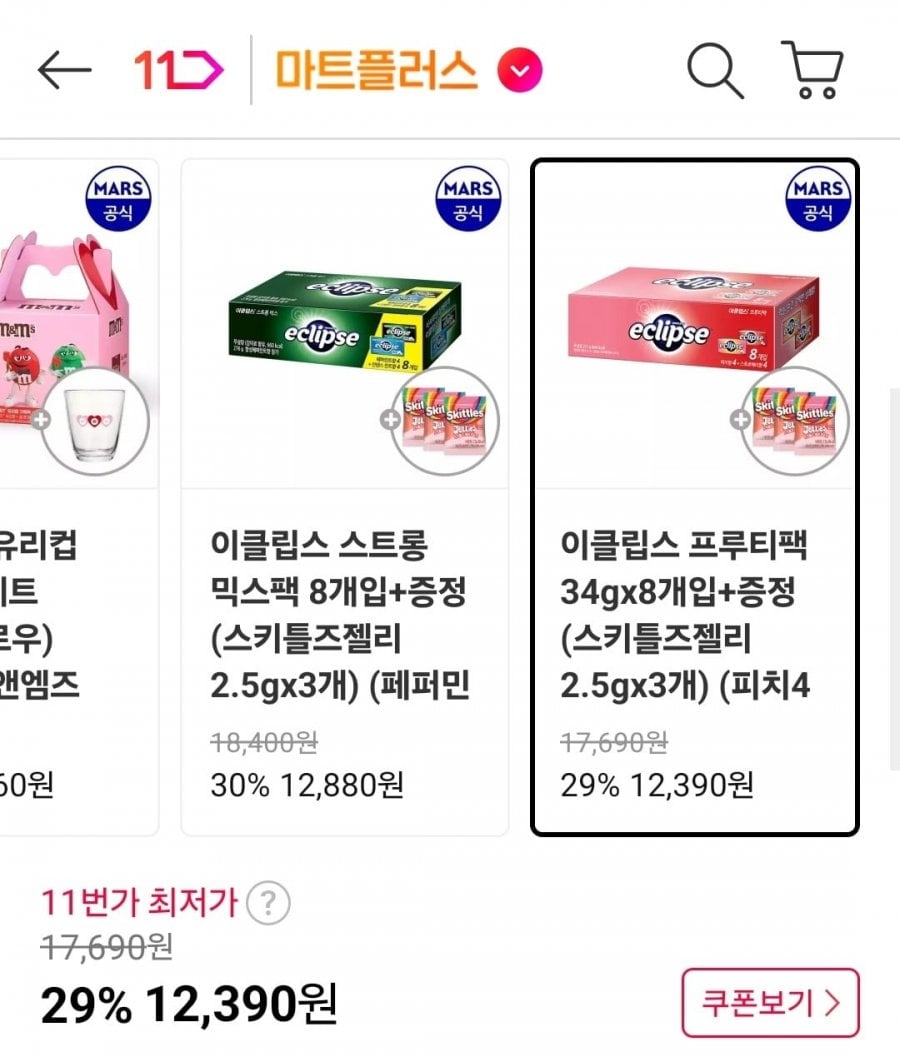The width and height of the screenshot is (900, 1057).
Task: Tap the M&M's pink gift box image
Action: tap(60, 340)
